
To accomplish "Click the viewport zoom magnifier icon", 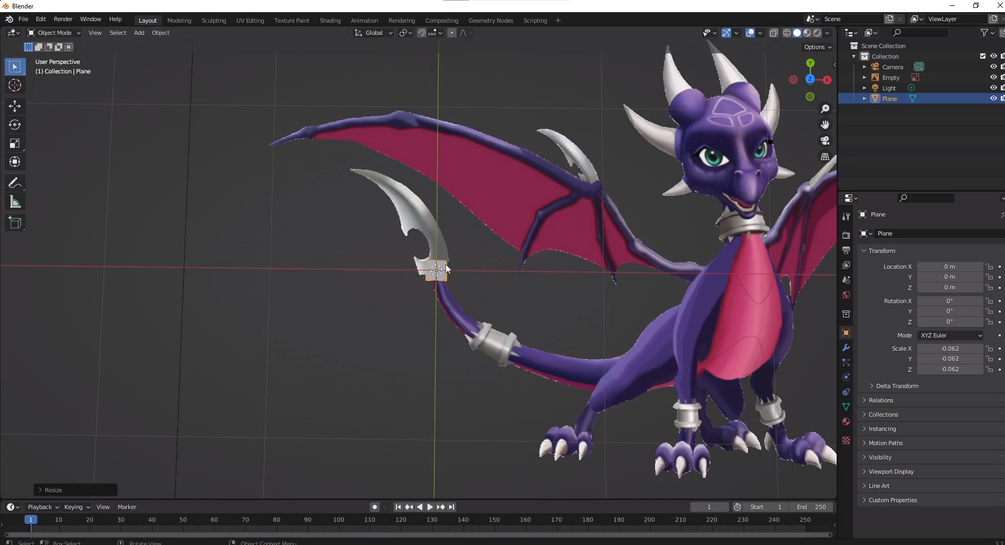I will click(825, 109).
